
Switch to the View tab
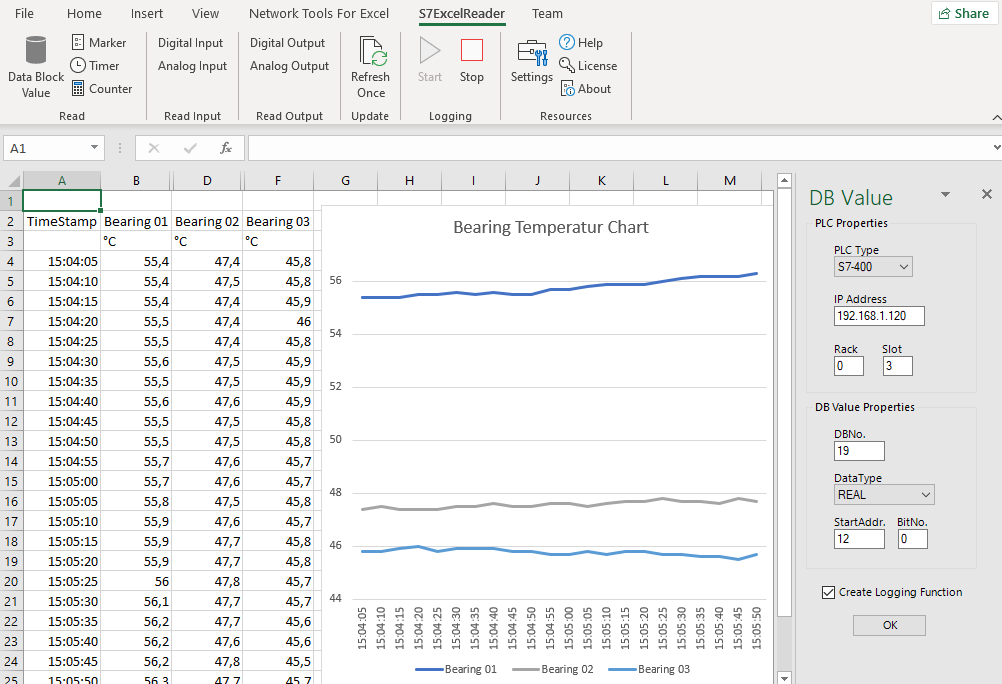point(205,13)
